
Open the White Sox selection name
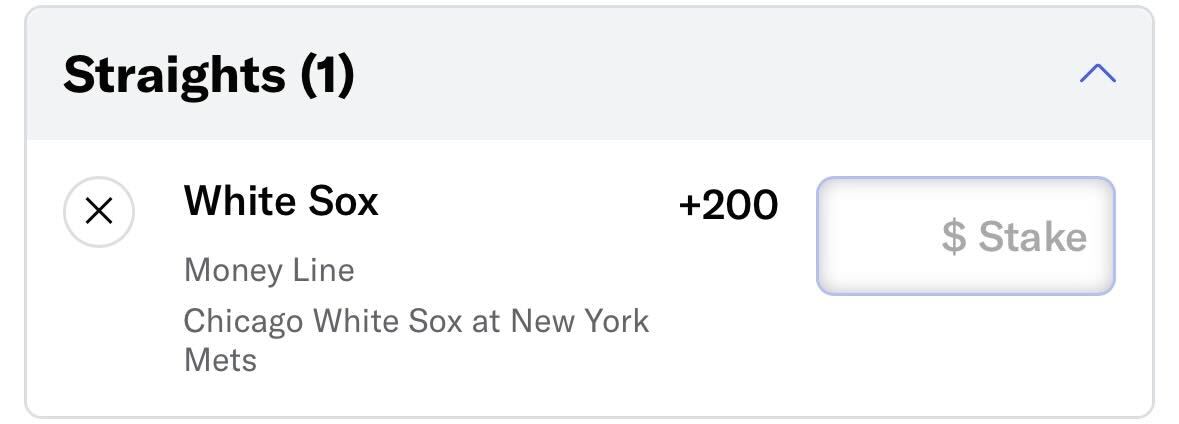click(x=280, y=201)
